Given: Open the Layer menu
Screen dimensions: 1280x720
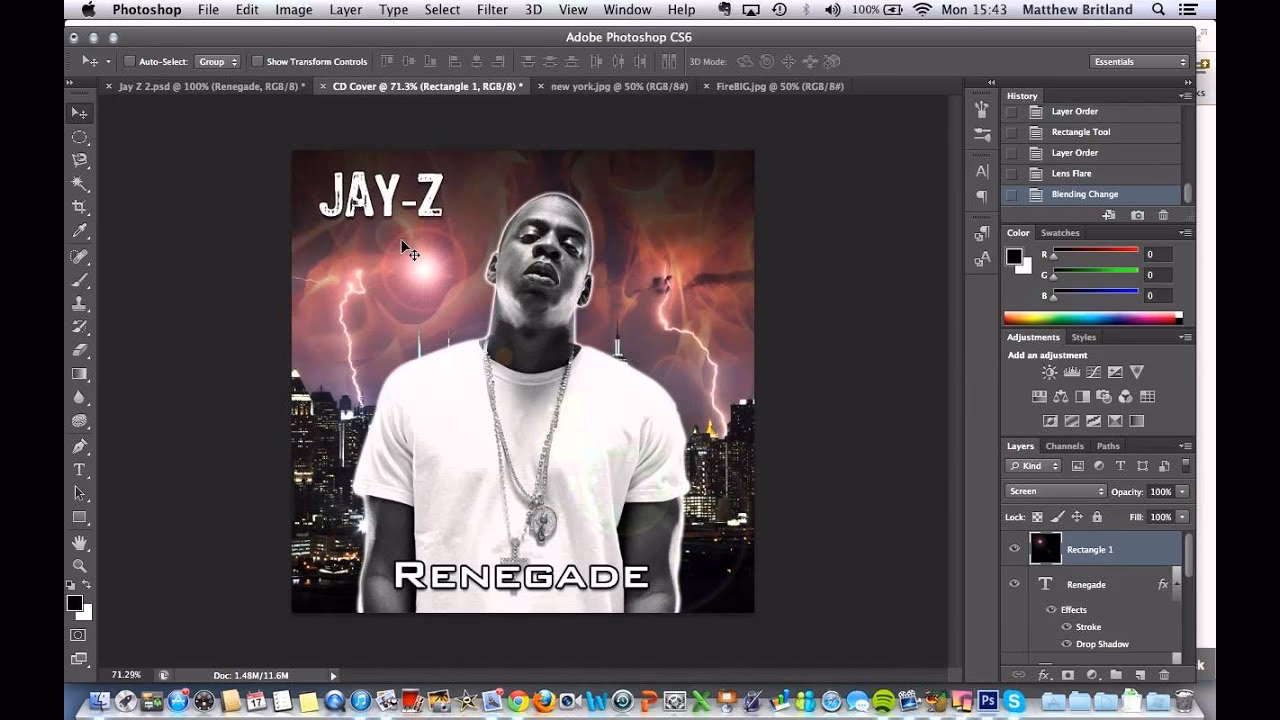Looking at the screenshot, I should tap(346, 10).
